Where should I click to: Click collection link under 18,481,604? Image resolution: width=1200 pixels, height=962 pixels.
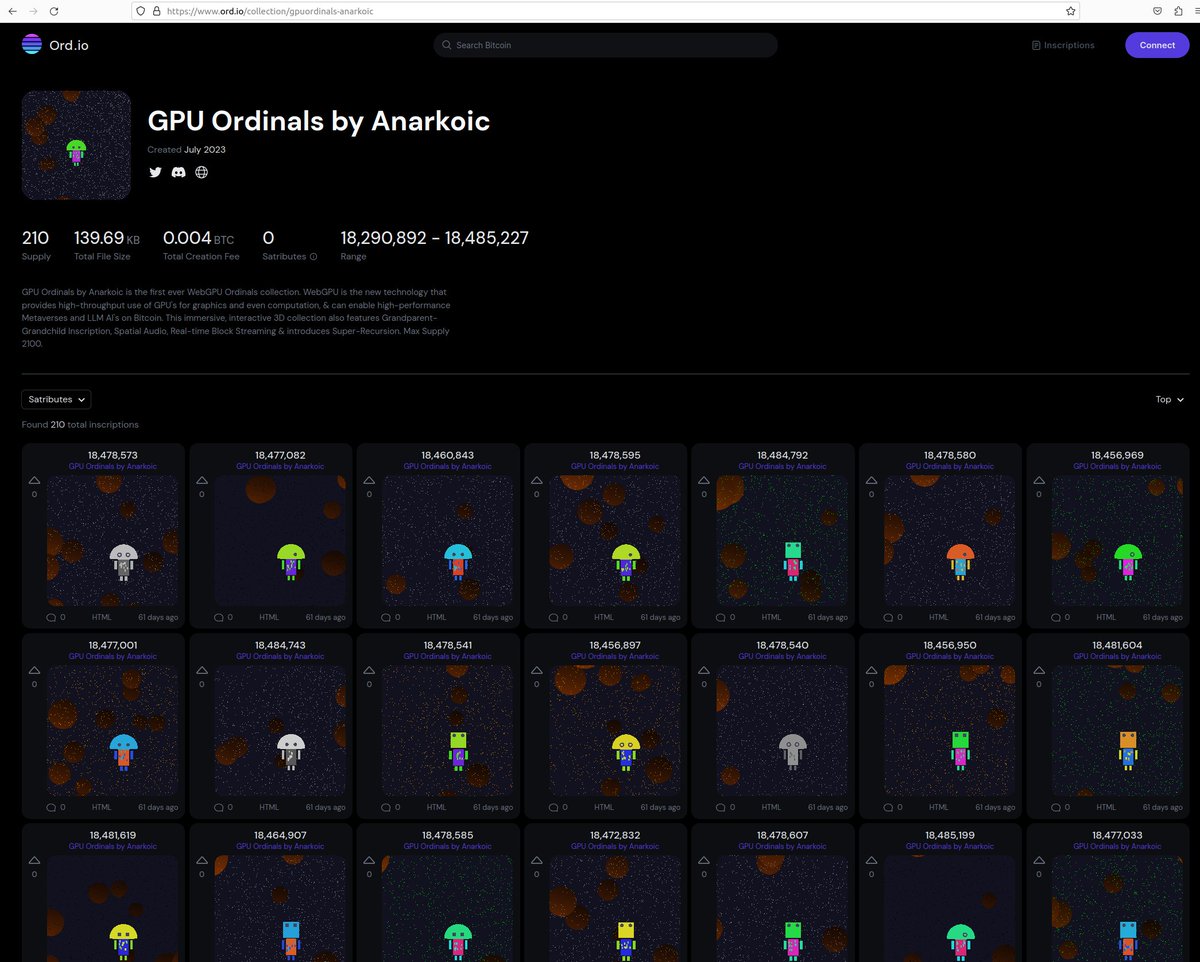point(1118,656)
